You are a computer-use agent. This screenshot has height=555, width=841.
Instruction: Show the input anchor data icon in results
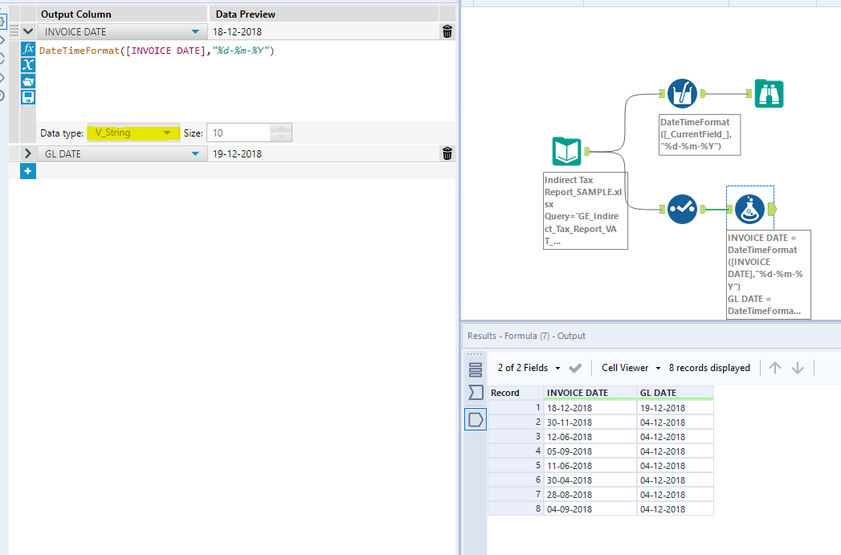click(475, 393)
